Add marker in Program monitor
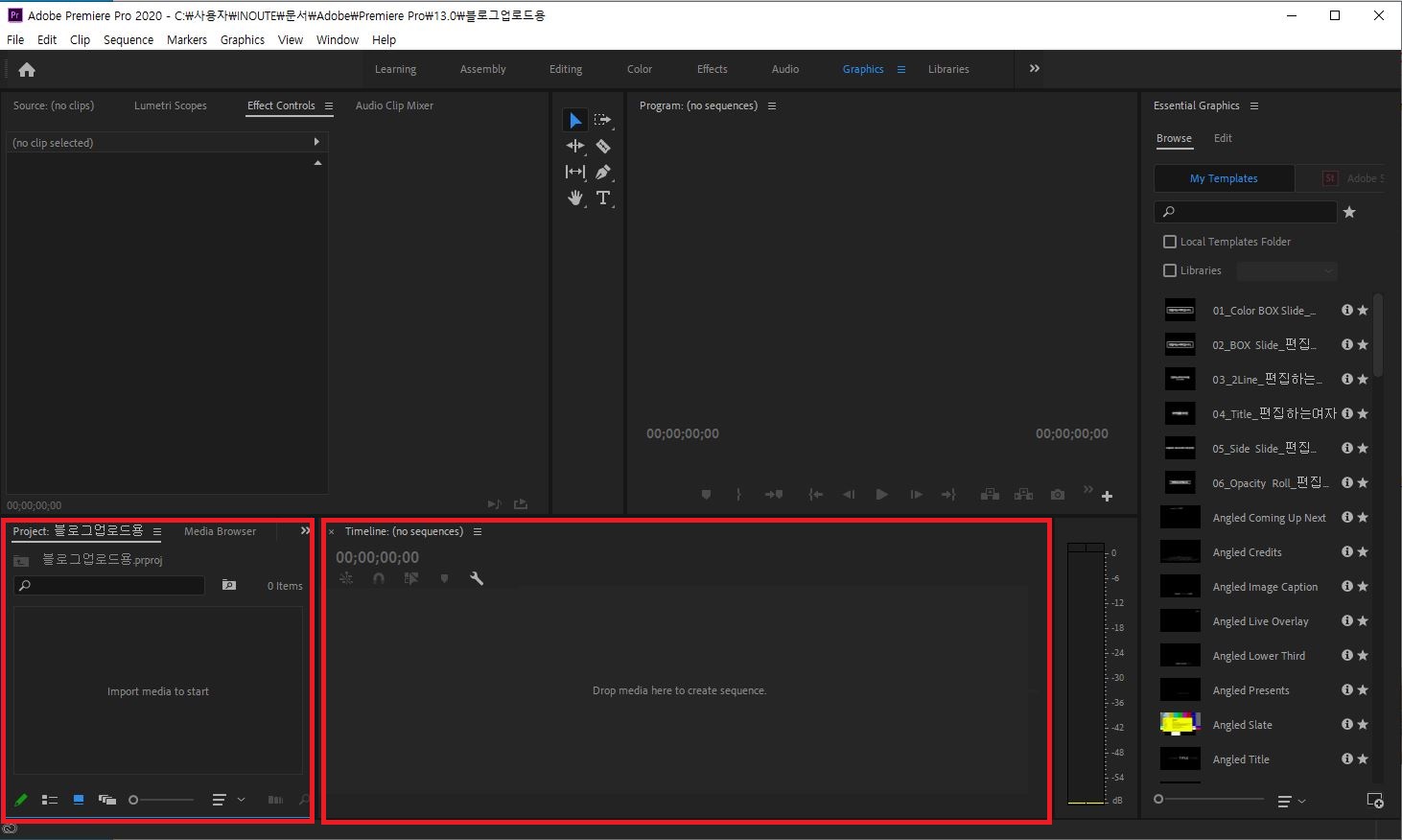This screenshot has height=840, width=1402. click(x=706, y=495)
